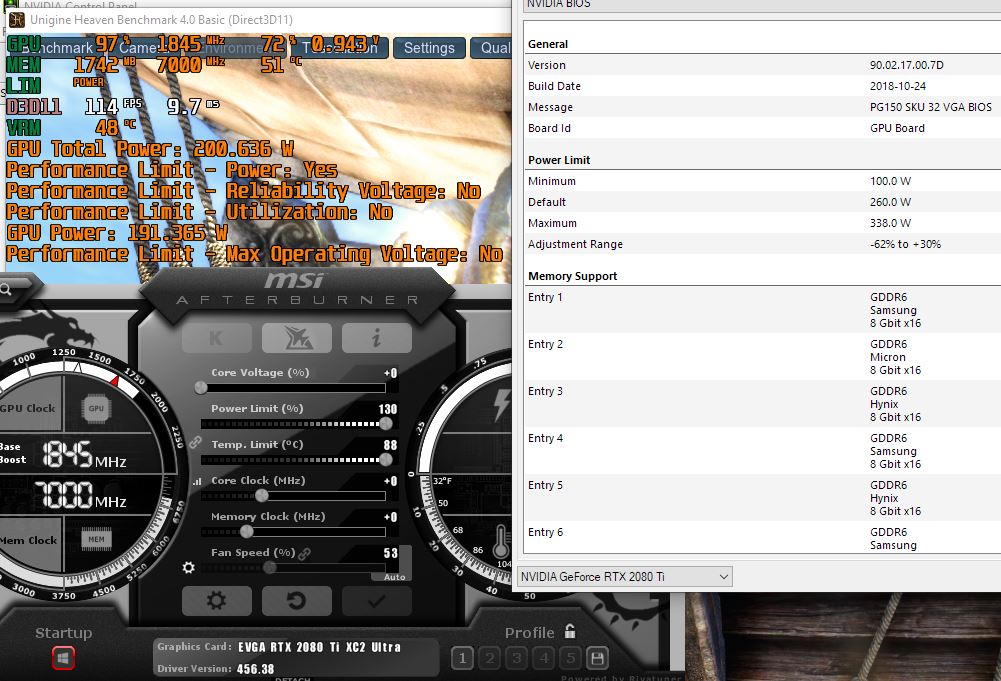Click the Board Id value GPU Board

click(897, 128)
